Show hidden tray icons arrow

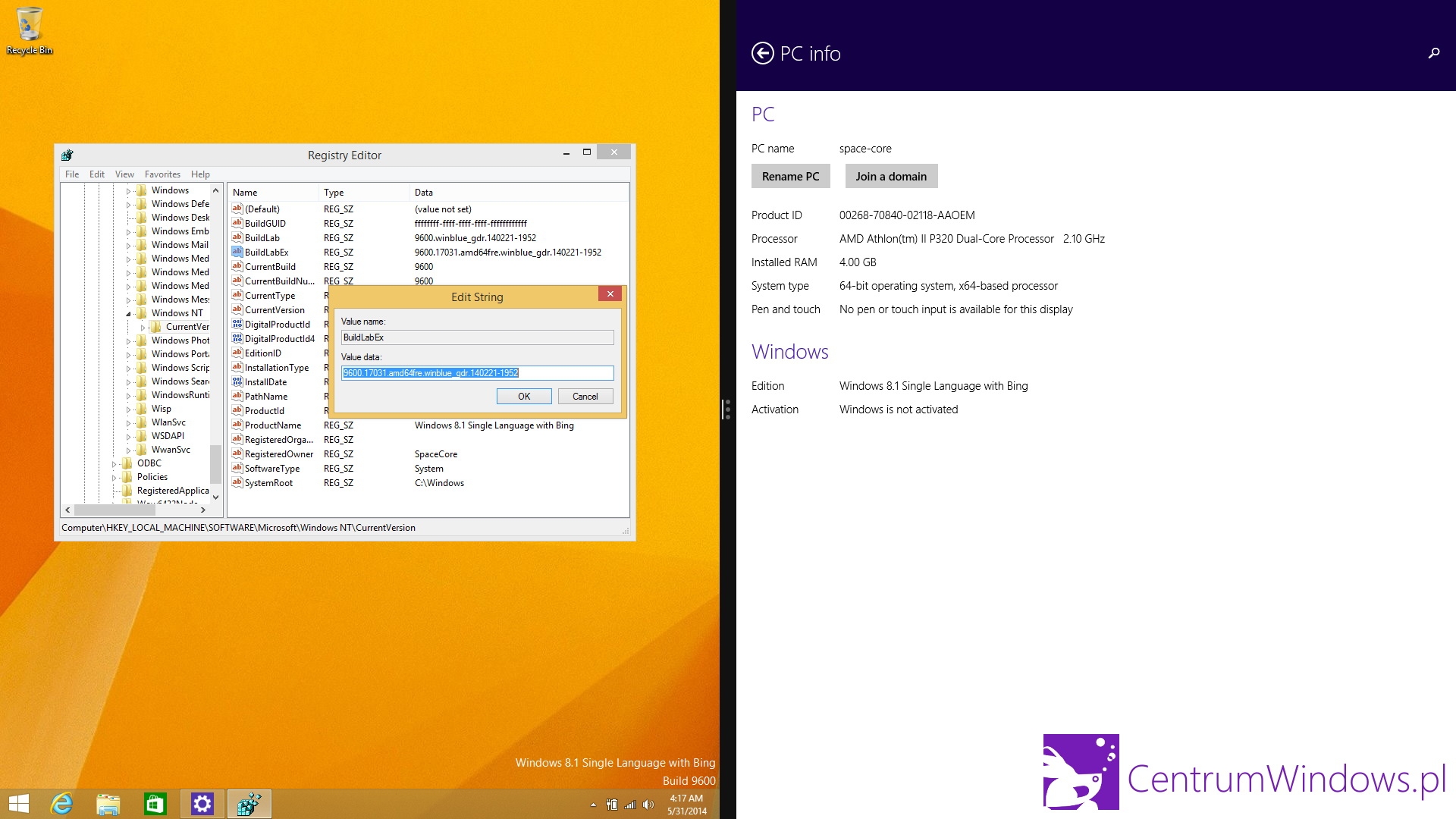click(x=593, y=805)
